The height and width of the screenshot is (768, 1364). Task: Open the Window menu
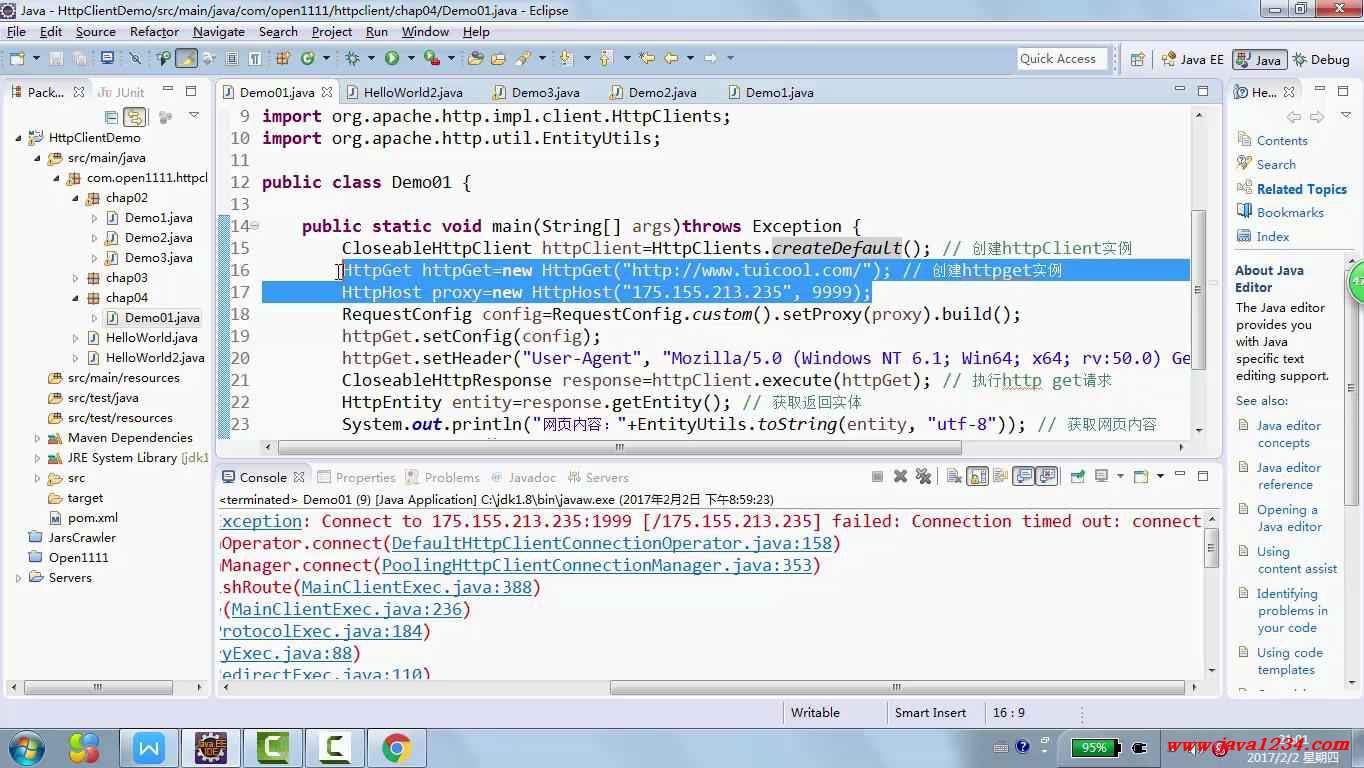pos(425,32)
